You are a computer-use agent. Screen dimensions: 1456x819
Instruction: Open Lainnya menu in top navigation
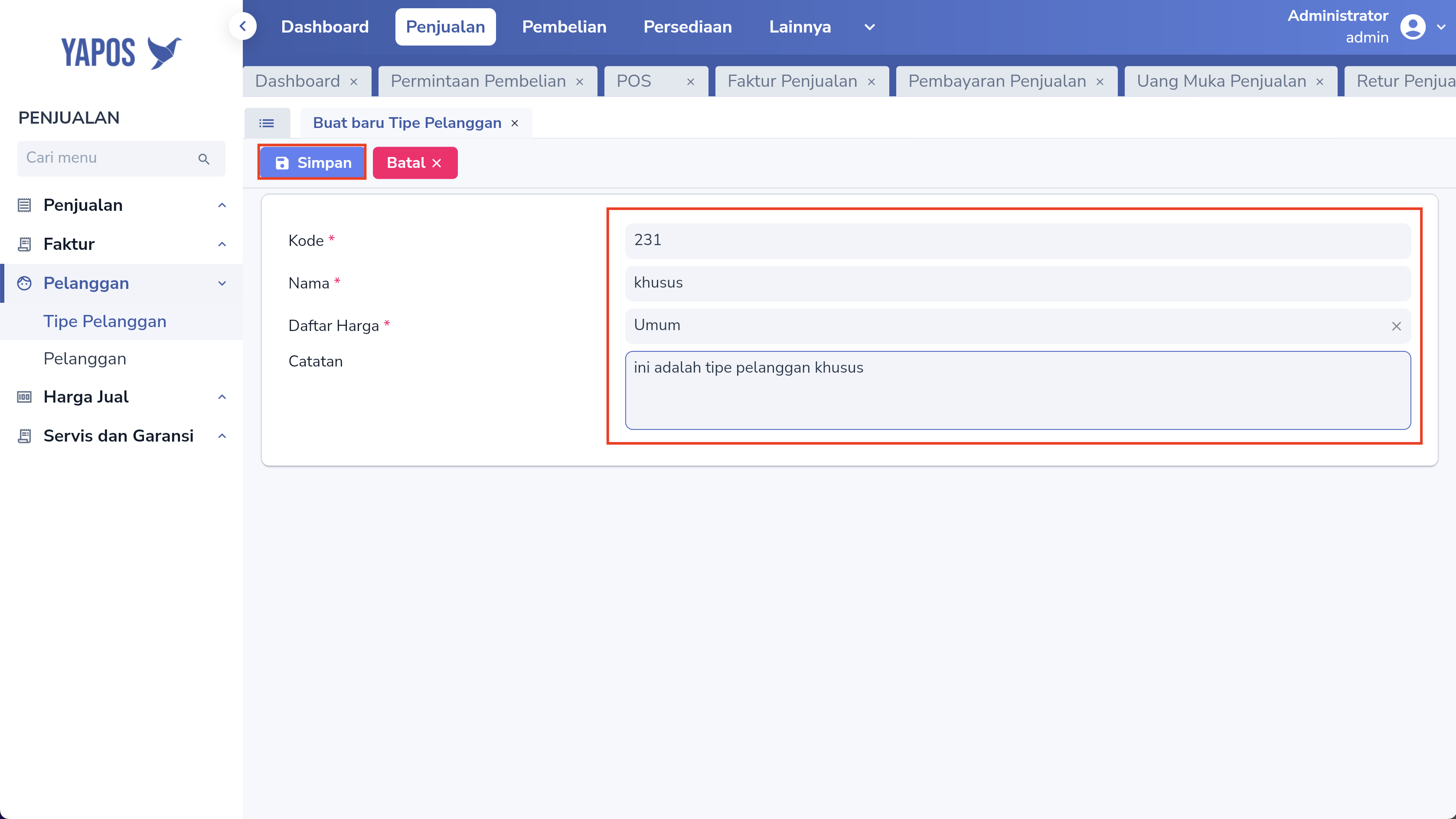tap(800, 26)
